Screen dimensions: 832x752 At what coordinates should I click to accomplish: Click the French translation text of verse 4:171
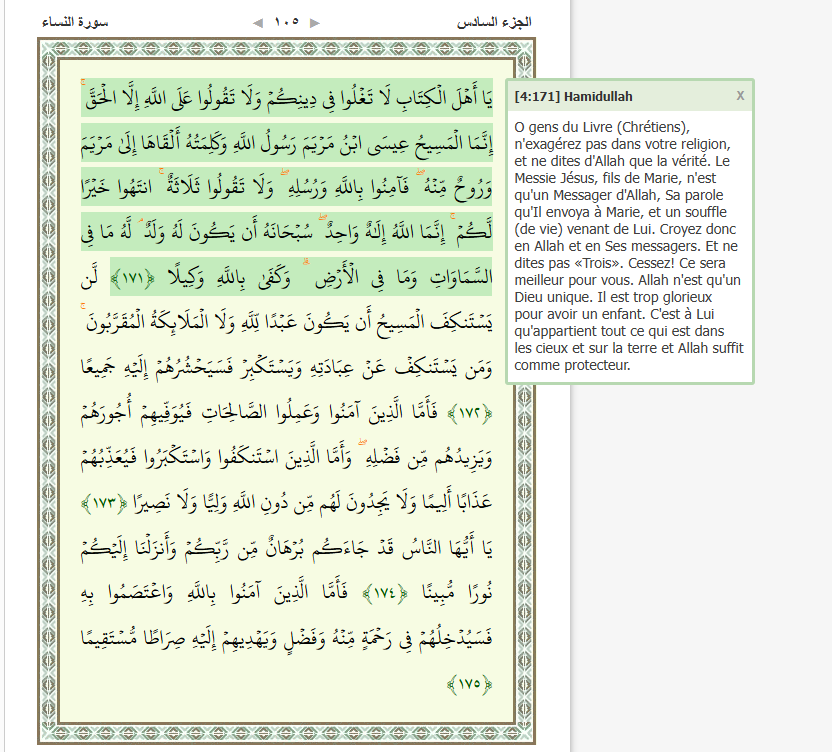629,246
